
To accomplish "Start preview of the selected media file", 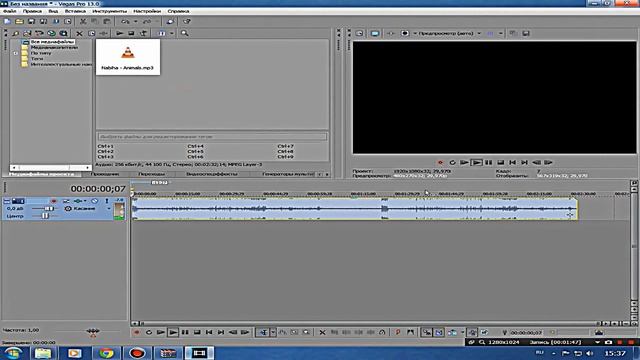I will tap(120, 33).
